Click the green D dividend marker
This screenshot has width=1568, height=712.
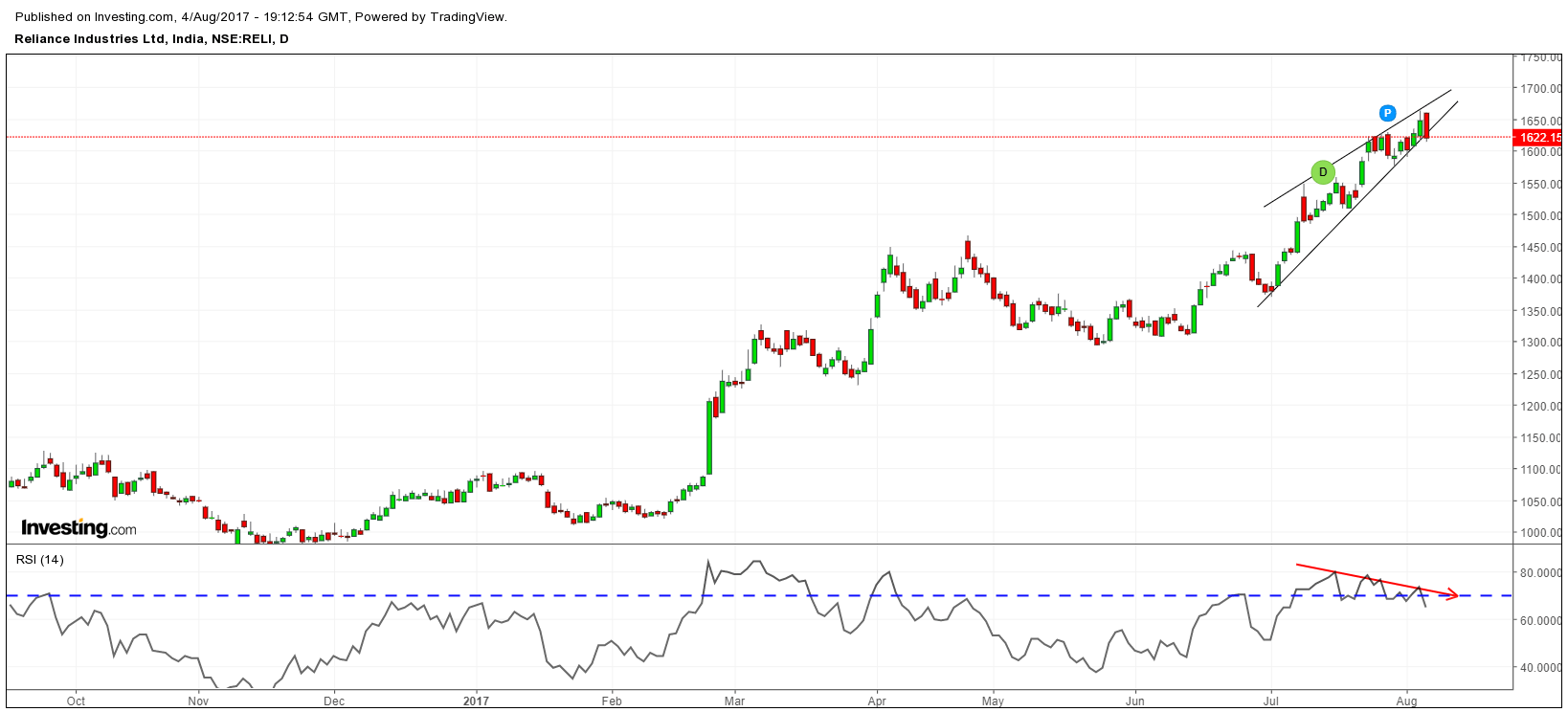coord(1323,172)
